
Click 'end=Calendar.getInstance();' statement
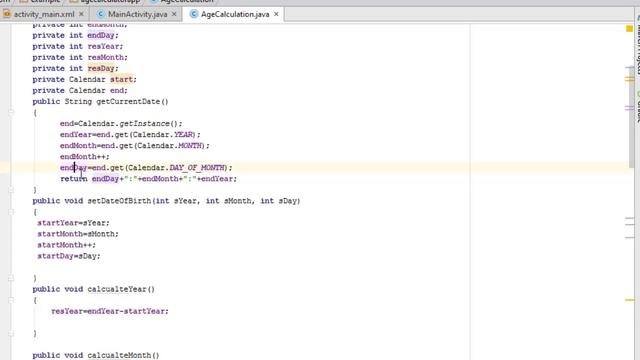pyautogui.click(x=121, y=124)
